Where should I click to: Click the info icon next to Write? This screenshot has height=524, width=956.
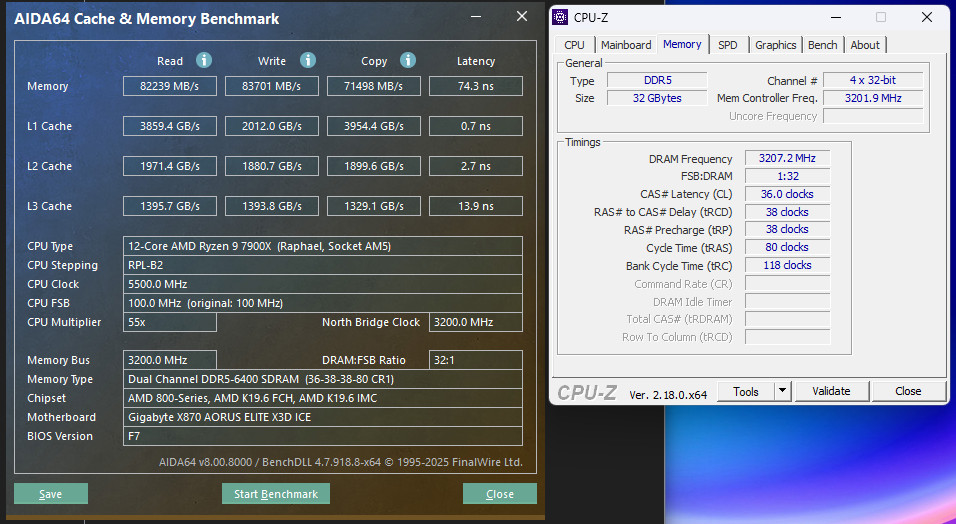tap(308, 60)
